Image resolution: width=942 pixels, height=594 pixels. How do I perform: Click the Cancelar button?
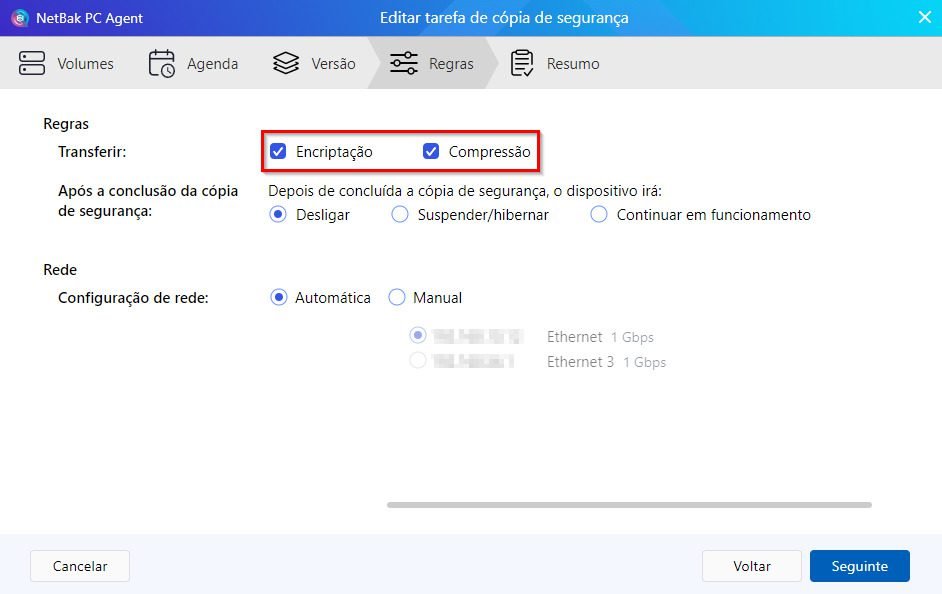(x=80, y=566)
